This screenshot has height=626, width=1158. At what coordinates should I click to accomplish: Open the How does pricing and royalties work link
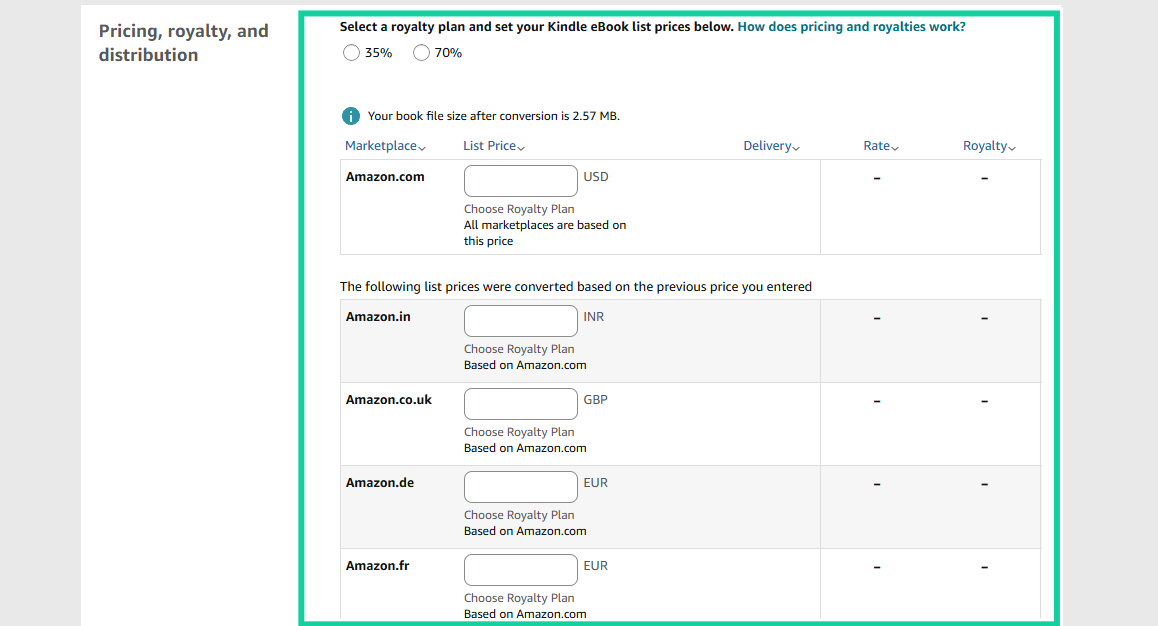pos(851,26)
